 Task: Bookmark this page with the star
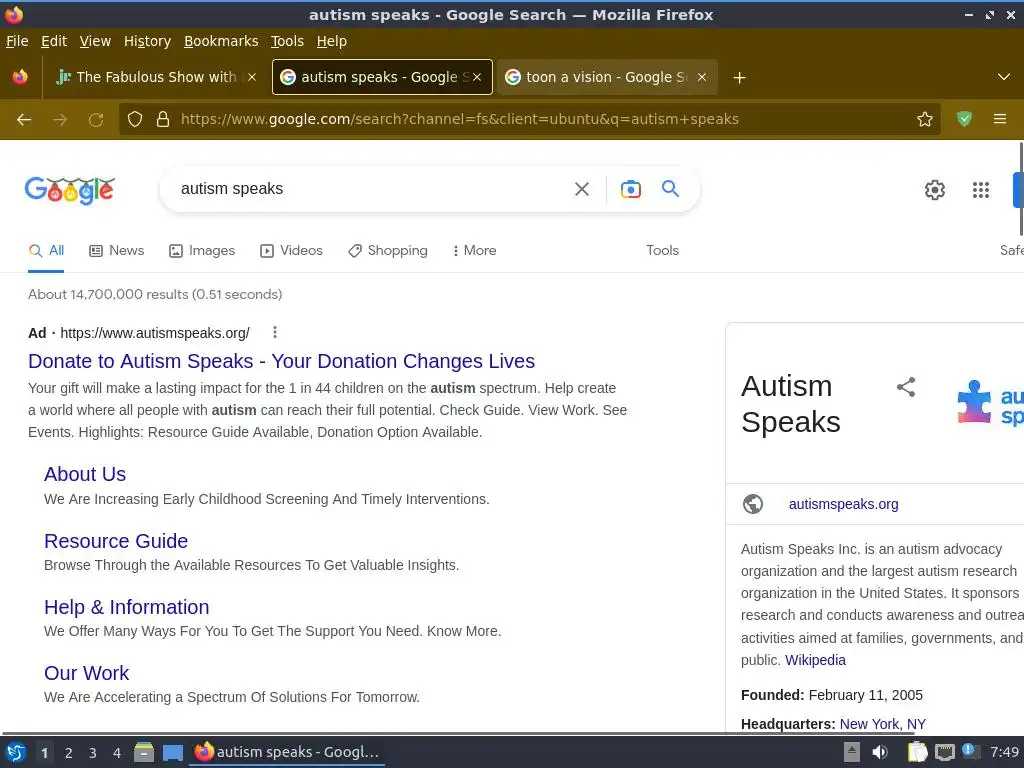pos(925,119)
